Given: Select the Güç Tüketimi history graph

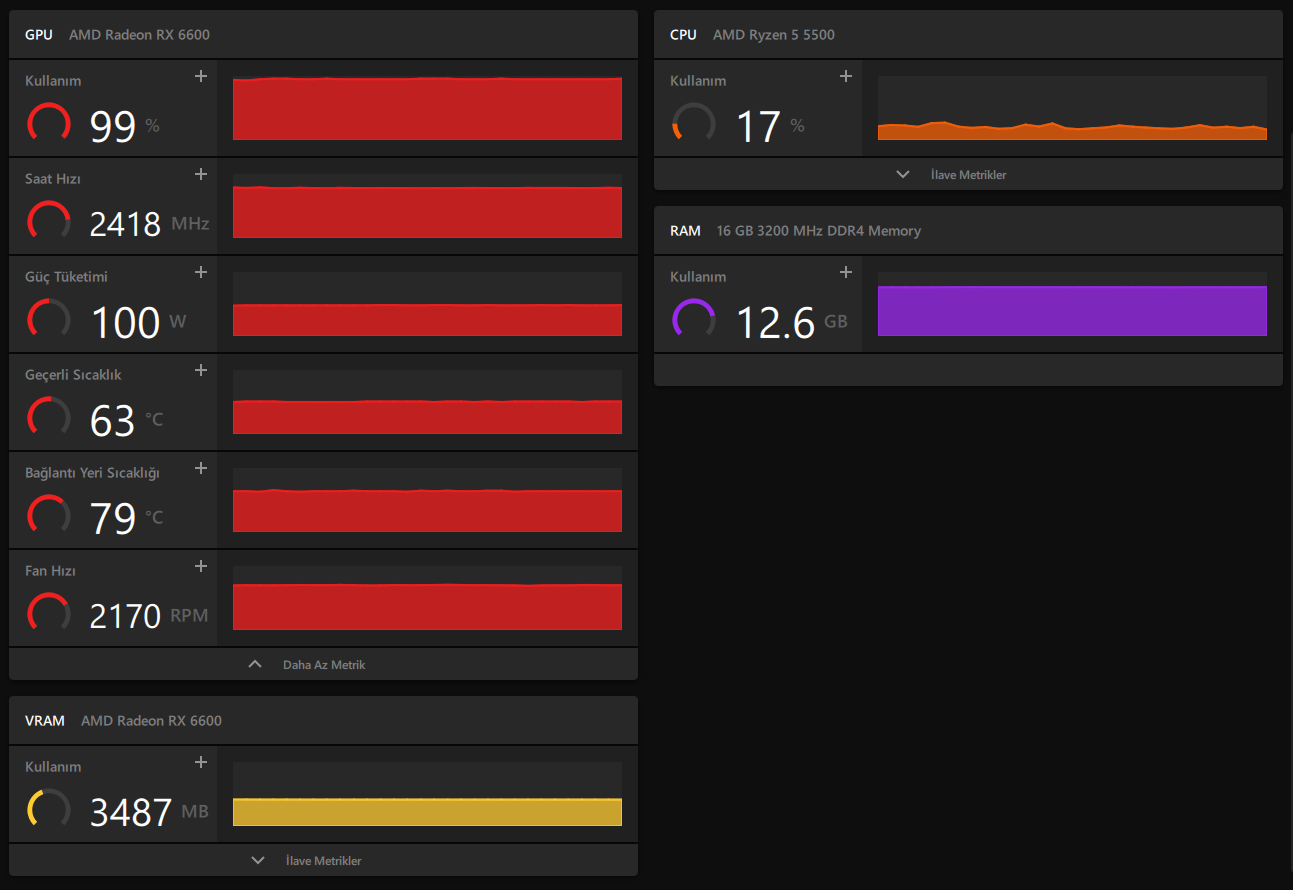Looking at the screenshot, I should pyautogui.click(x=427, y=304).
